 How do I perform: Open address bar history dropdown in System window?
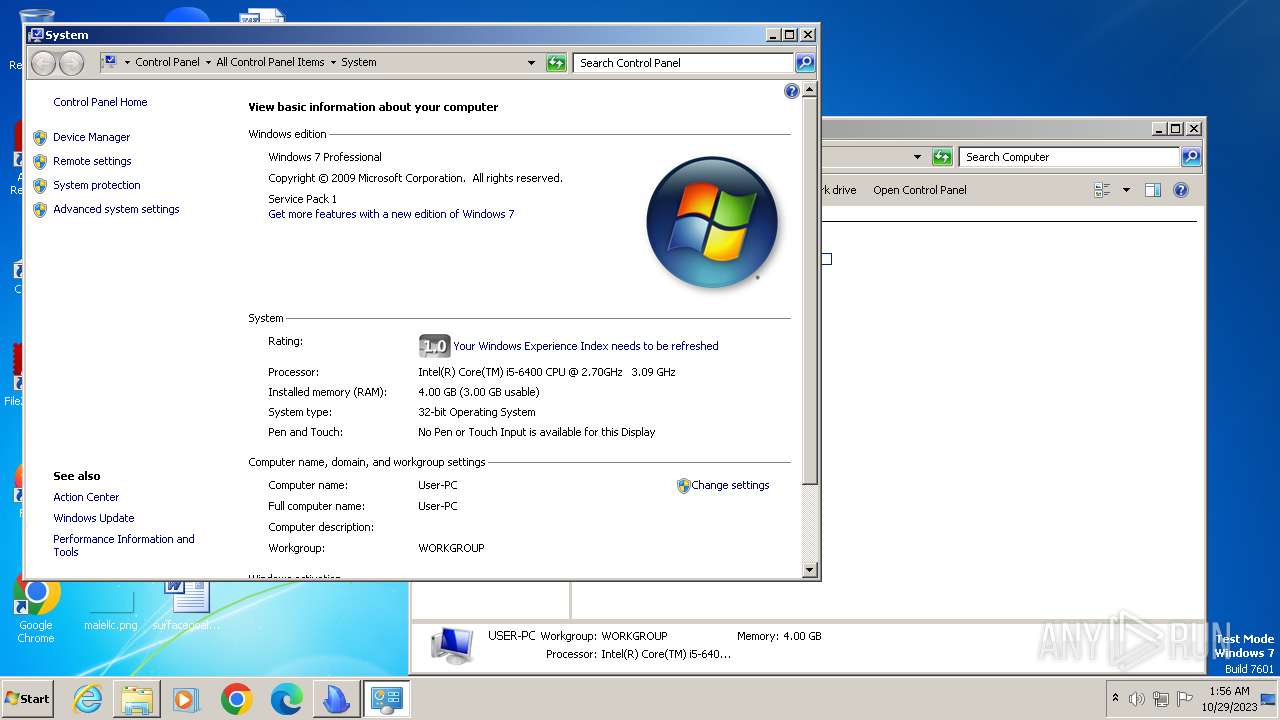532,63
